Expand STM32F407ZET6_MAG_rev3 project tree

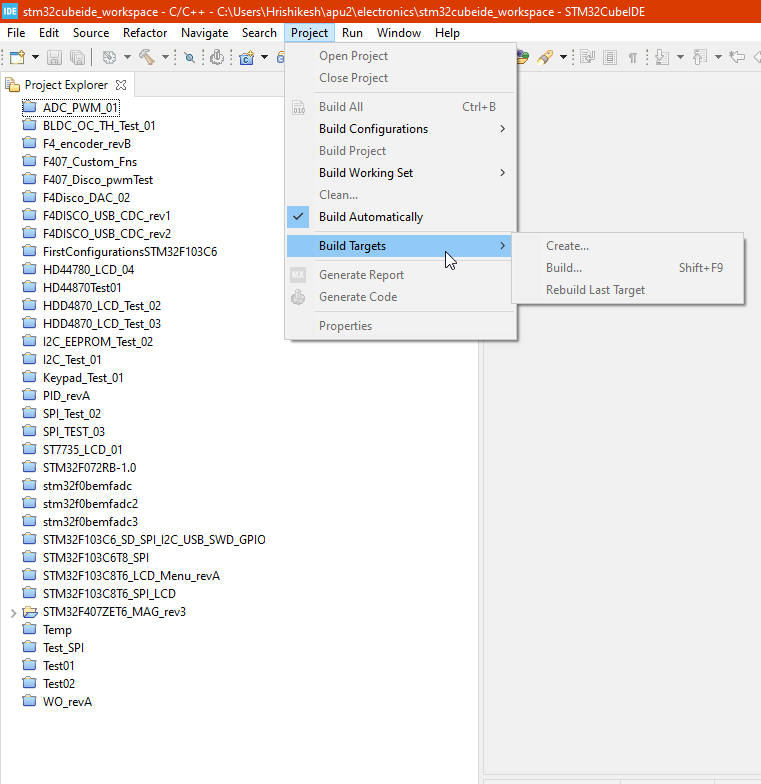[14, 612]
